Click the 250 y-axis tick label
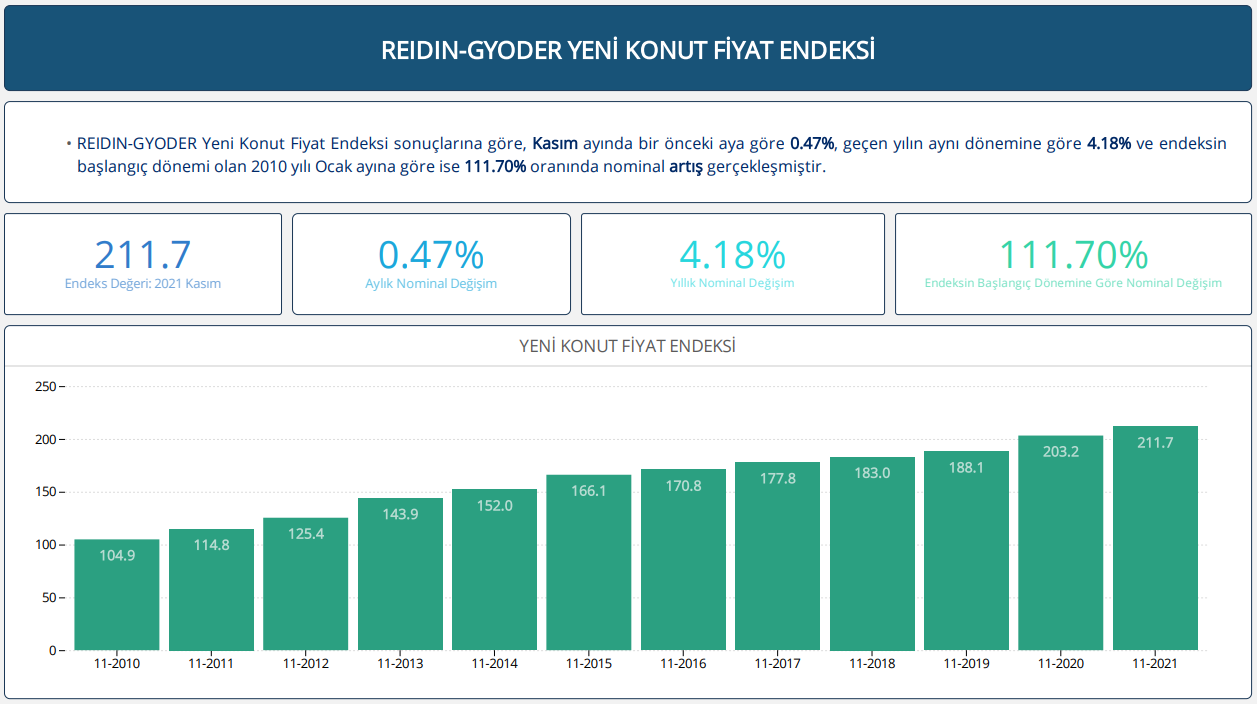 [x=44, y=386]
